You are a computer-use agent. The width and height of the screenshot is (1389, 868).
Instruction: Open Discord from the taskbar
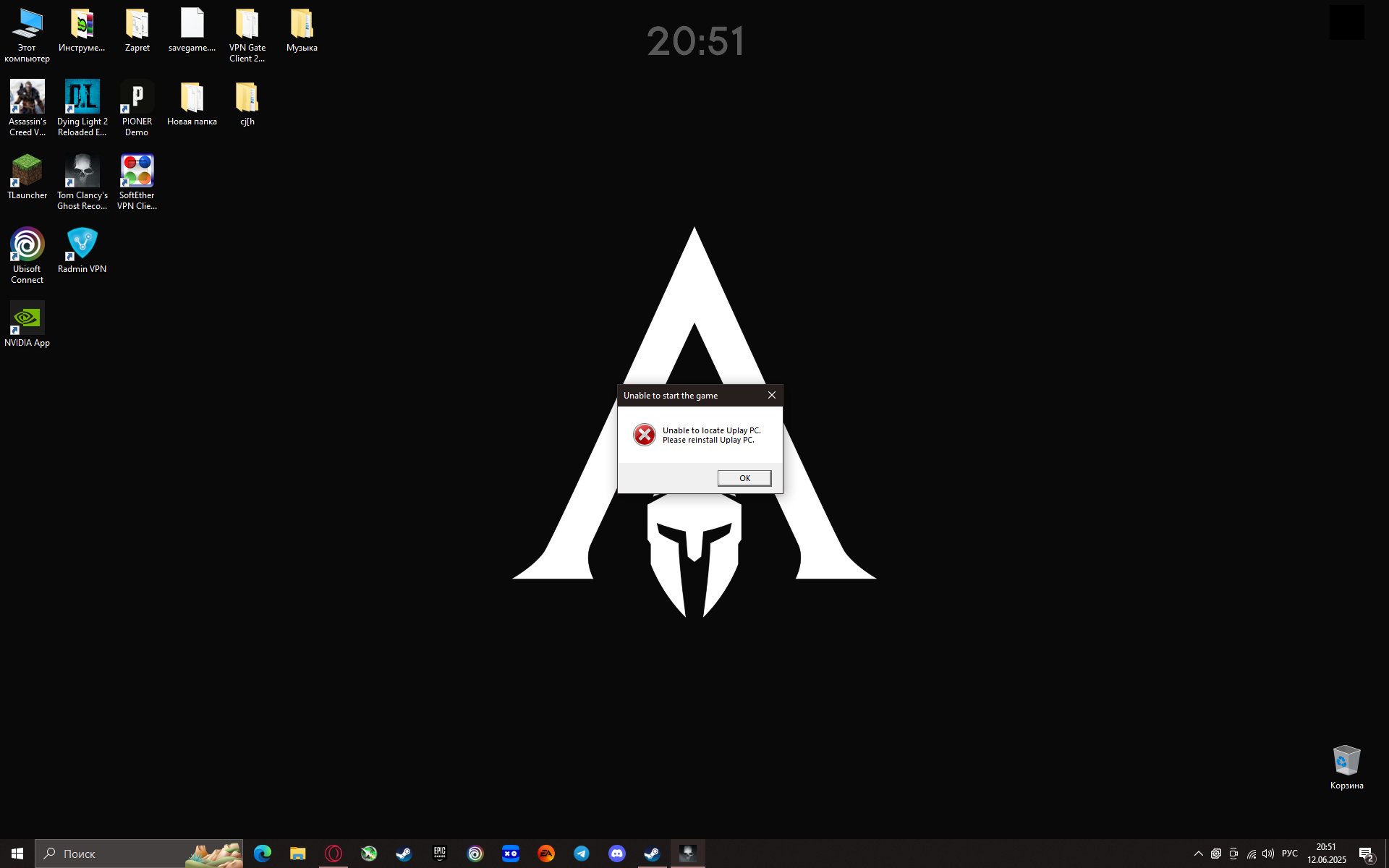tap(617, 854)
